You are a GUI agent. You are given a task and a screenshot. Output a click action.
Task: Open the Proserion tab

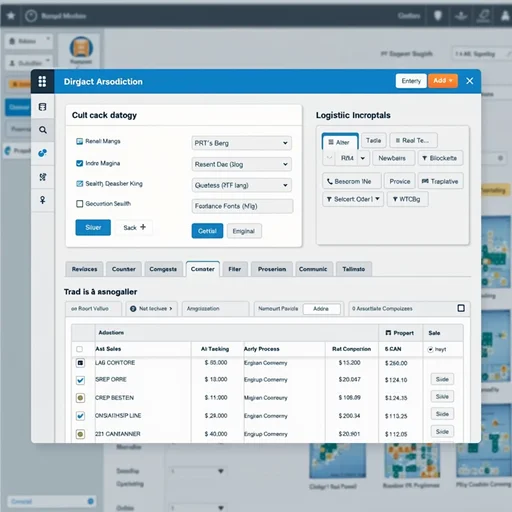(x=272, y=269)
